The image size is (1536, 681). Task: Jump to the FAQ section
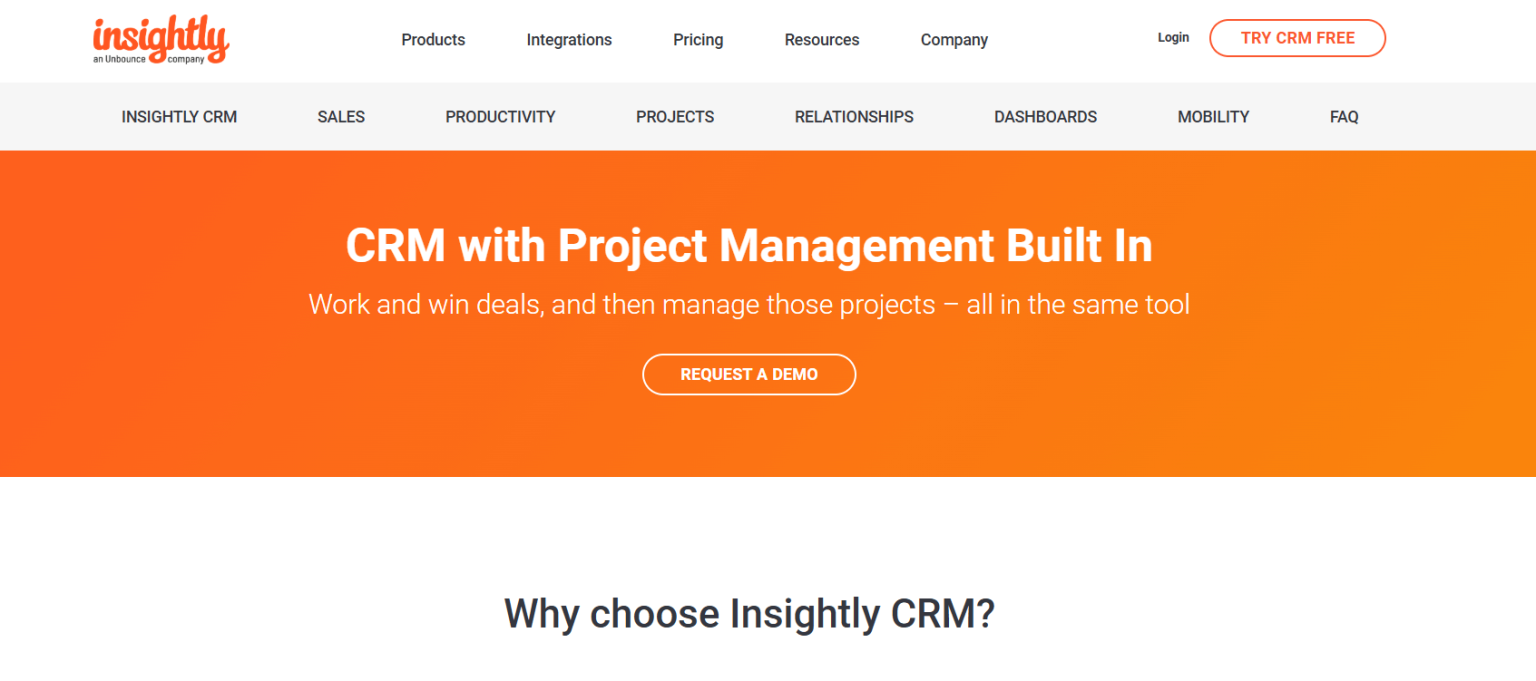1344,116
